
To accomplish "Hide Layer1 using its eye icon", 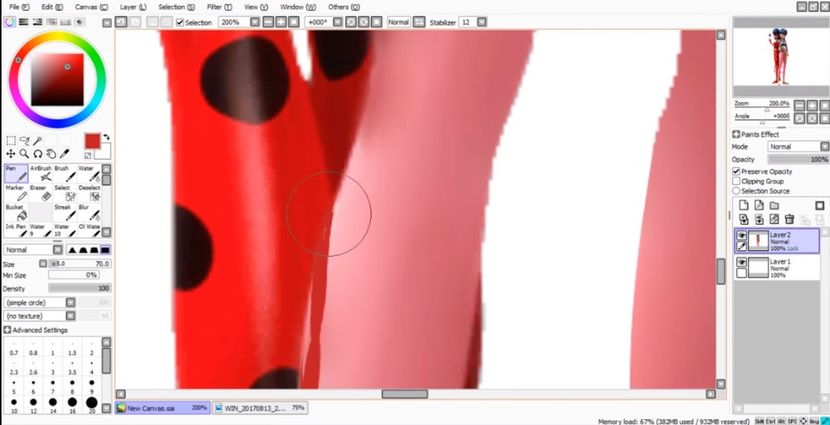I will coord(742,262).
